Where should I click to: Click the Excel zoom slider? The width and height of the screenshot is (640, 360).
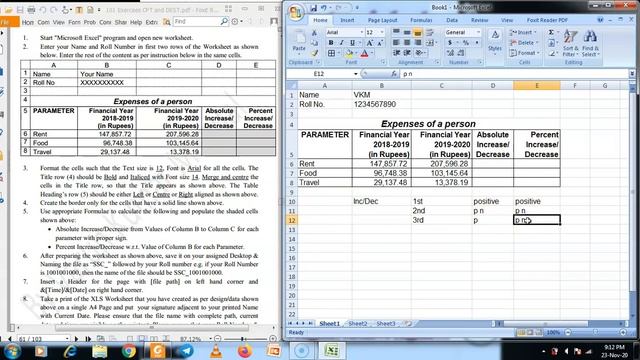[x=595, y=333]
